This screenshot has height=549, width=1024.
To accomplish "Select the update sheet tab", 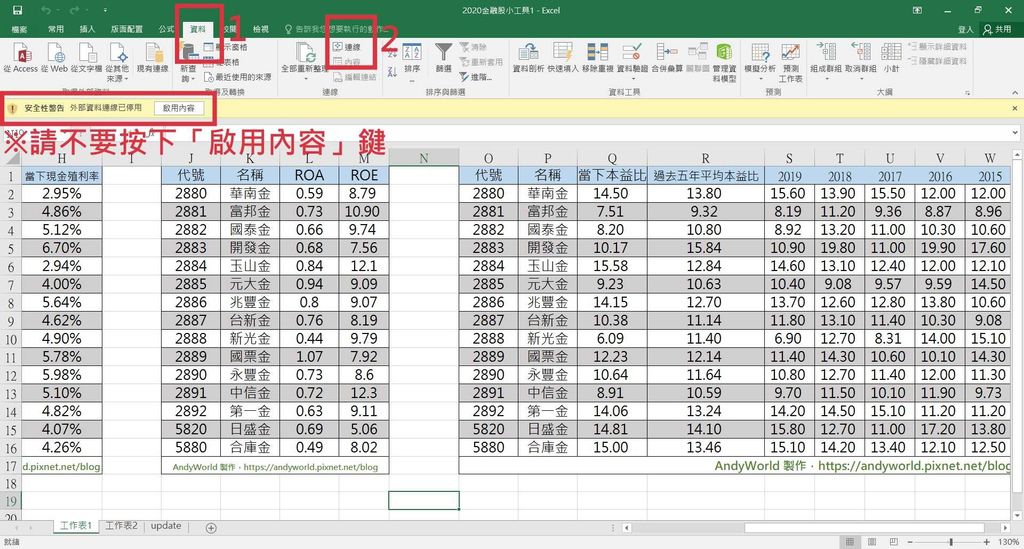I will point(165,525).
